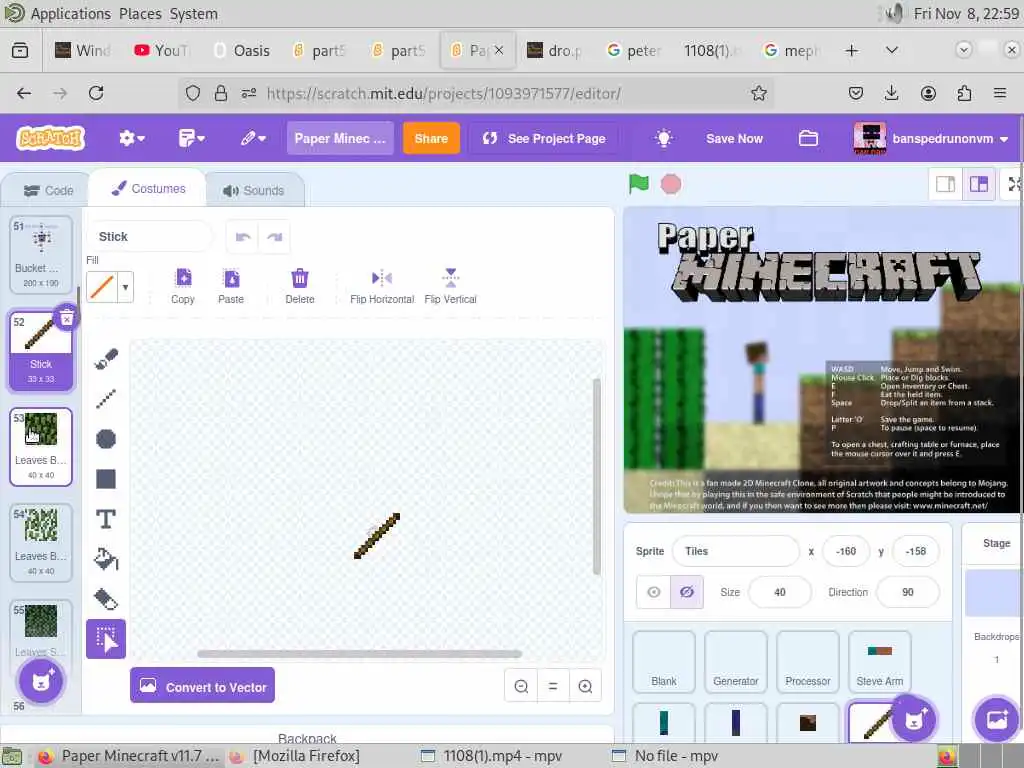This screenshot has width=1024, height=768.
Task: Select the Text tool
Action: 106,519
